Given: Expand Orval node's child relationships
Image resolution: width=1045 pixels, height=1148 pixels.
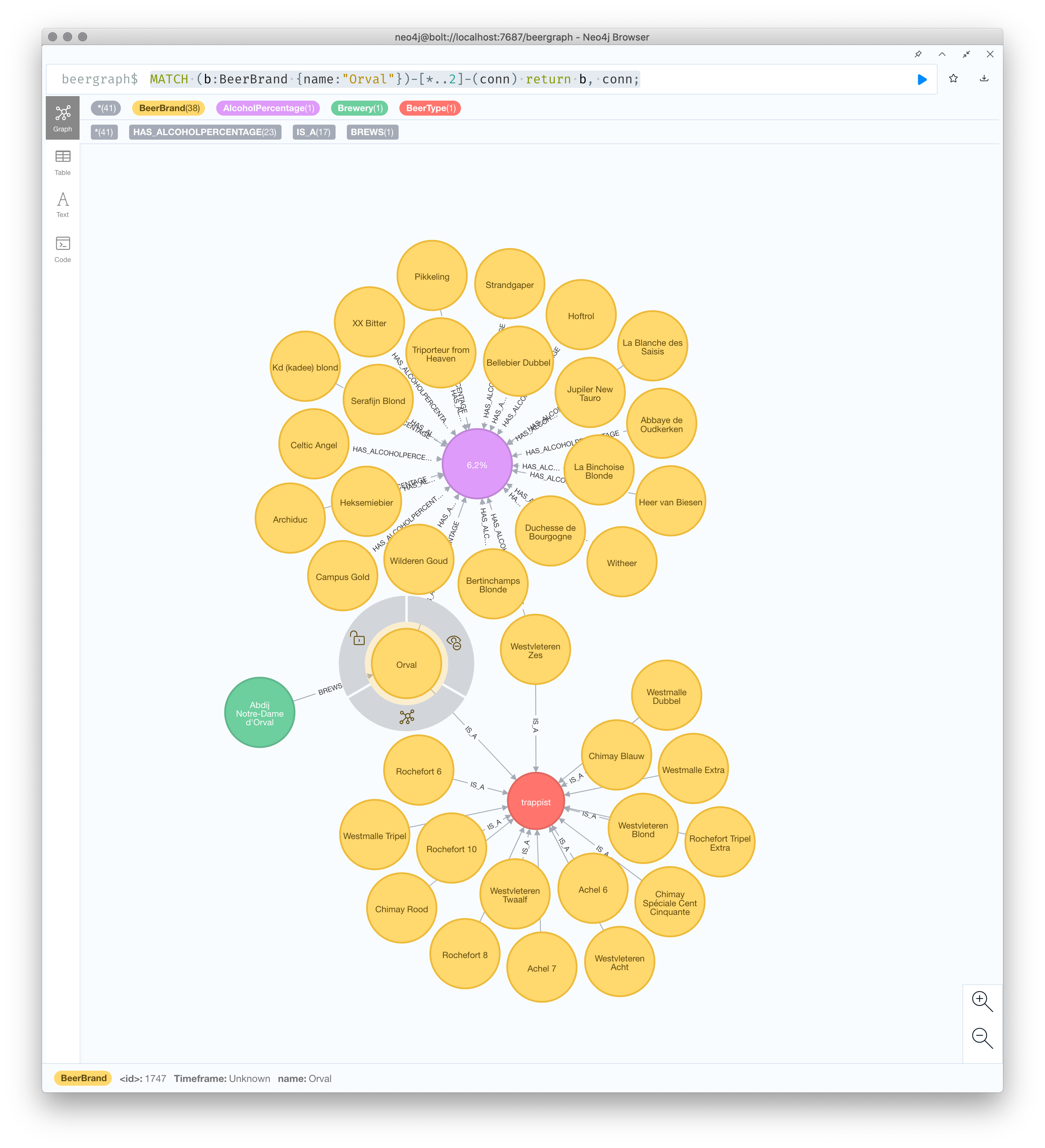Looking at the screenshot, I should (407, 716).
